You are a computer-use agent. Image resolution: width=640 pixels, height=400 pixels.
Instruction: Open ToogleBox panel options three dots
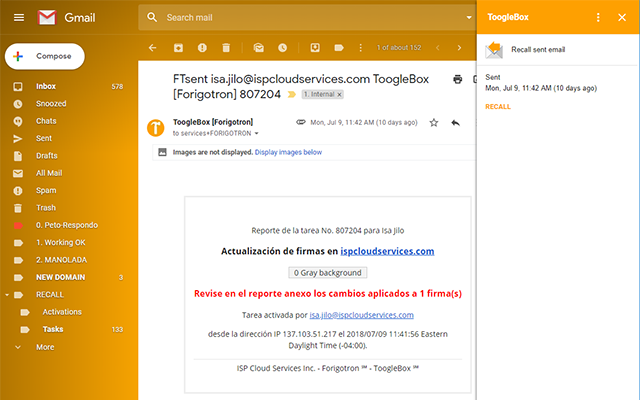point(598,17)
